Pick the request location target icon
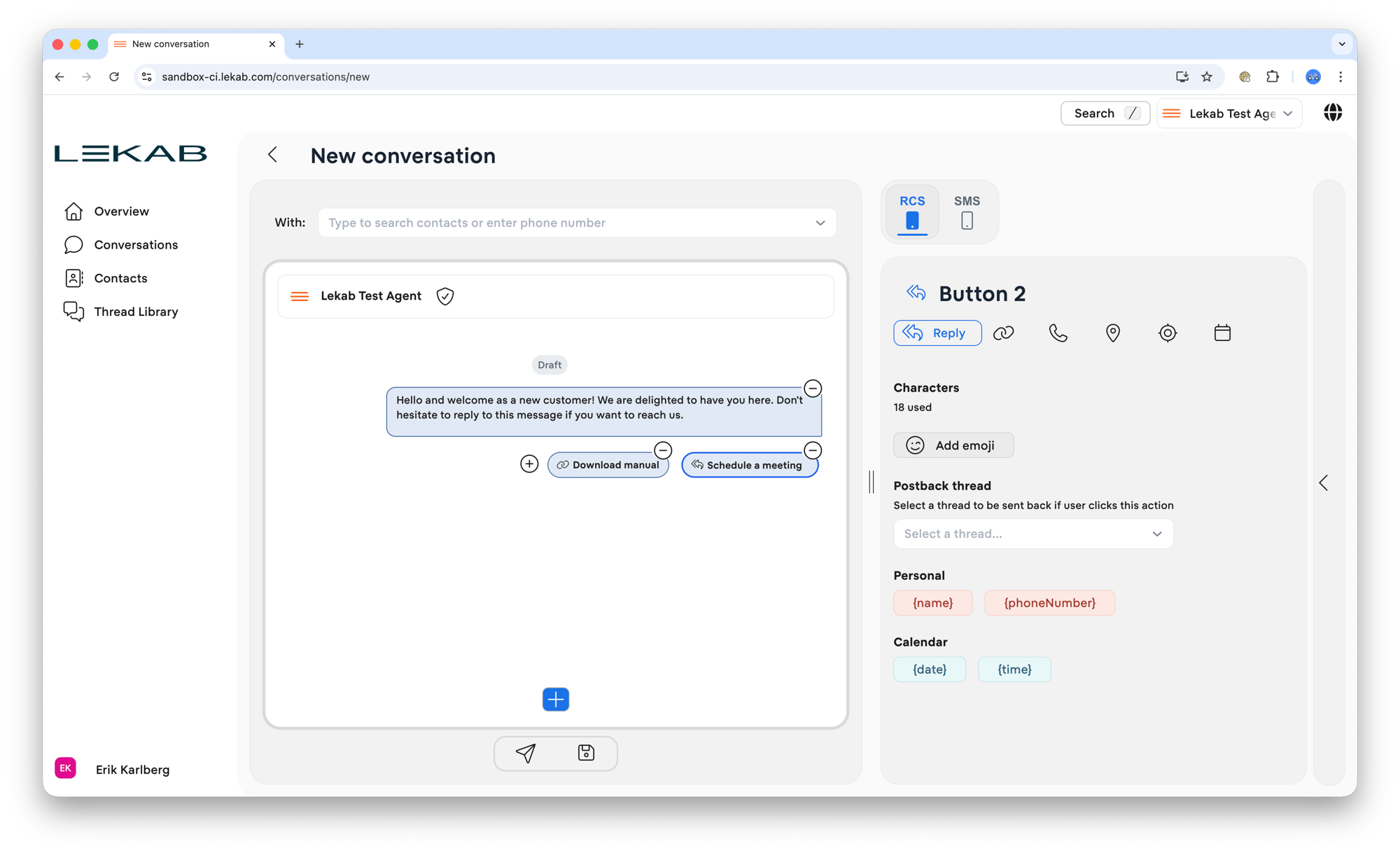 pyautogui.click(x=1167, y=333)
